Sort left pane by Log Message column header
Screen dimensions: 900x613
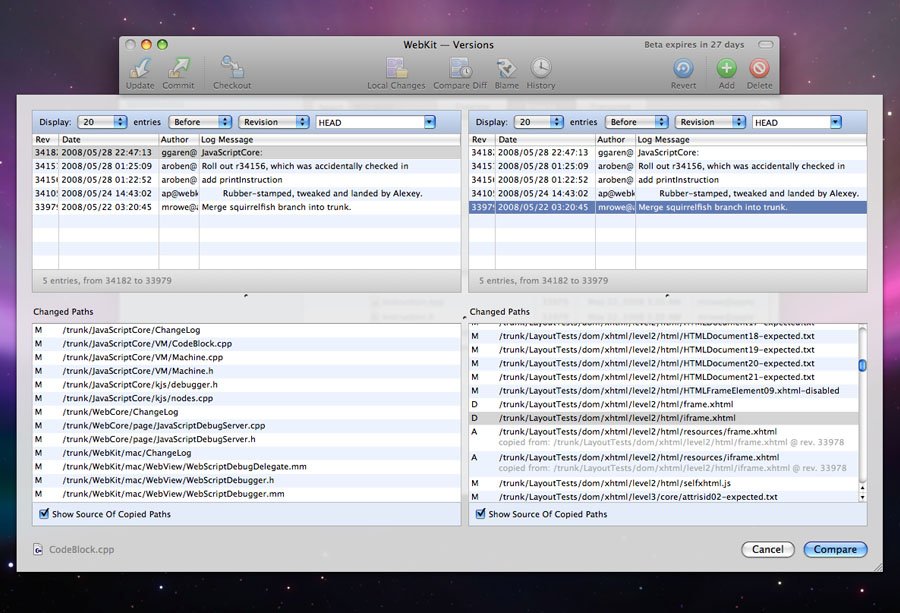click(x=329, y=139)
